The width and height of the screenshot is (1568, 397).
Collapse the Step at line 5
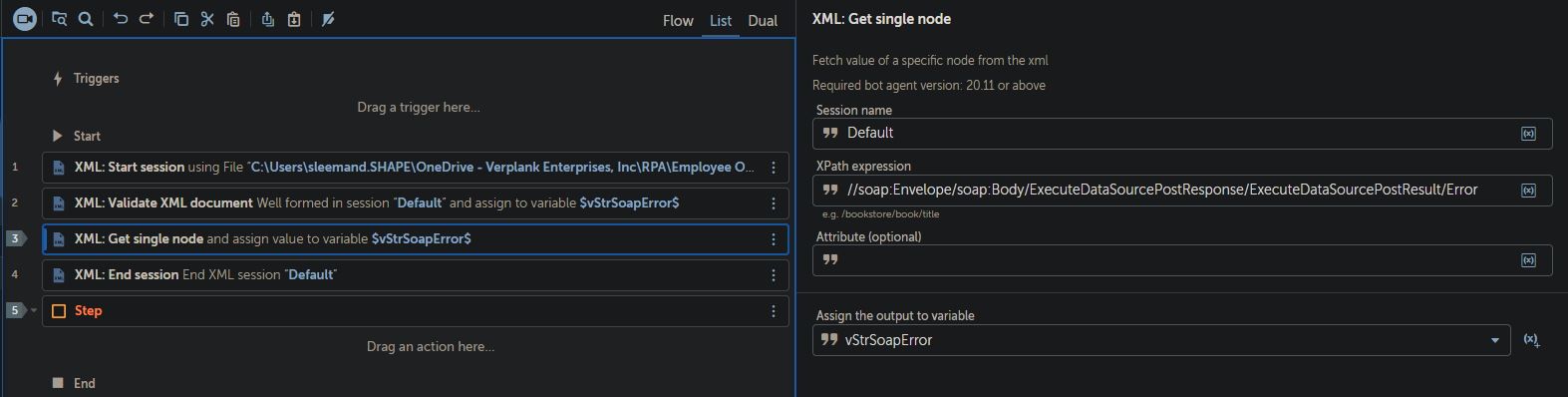34,310
